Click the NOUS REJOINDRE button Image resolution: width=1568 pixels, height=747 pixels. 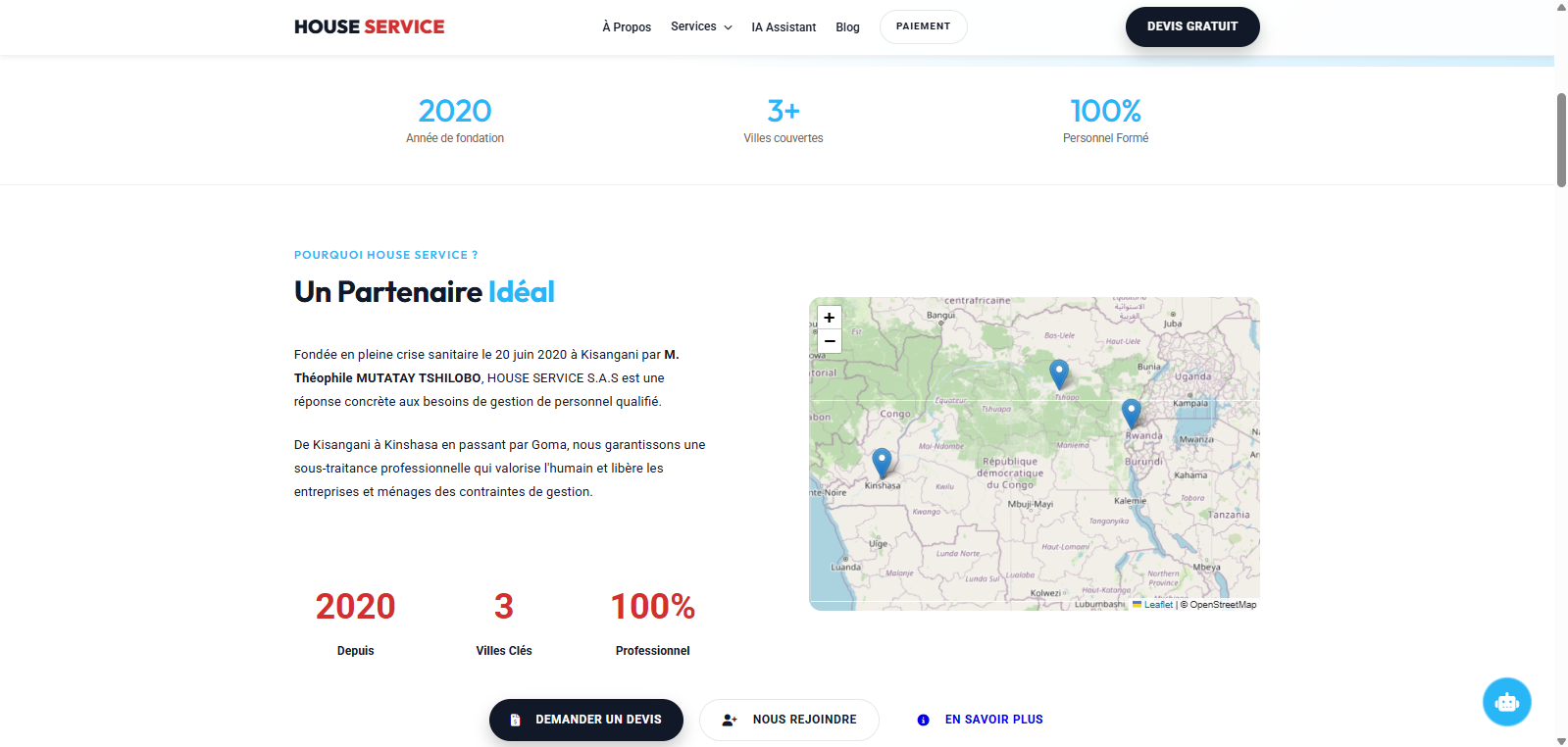(x=789, y=720)
